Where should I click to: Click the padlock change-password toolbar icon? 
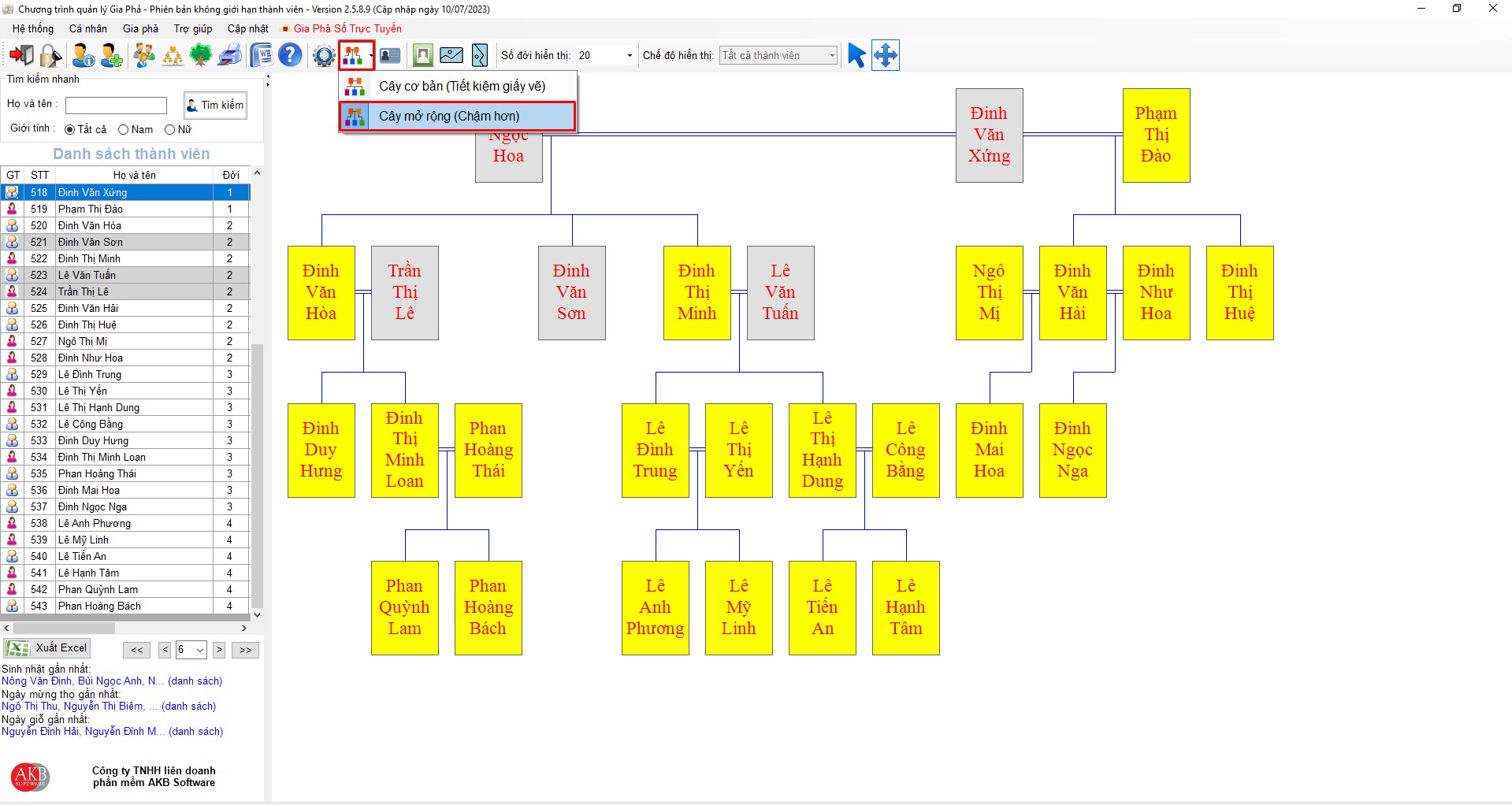coord(50,55)
